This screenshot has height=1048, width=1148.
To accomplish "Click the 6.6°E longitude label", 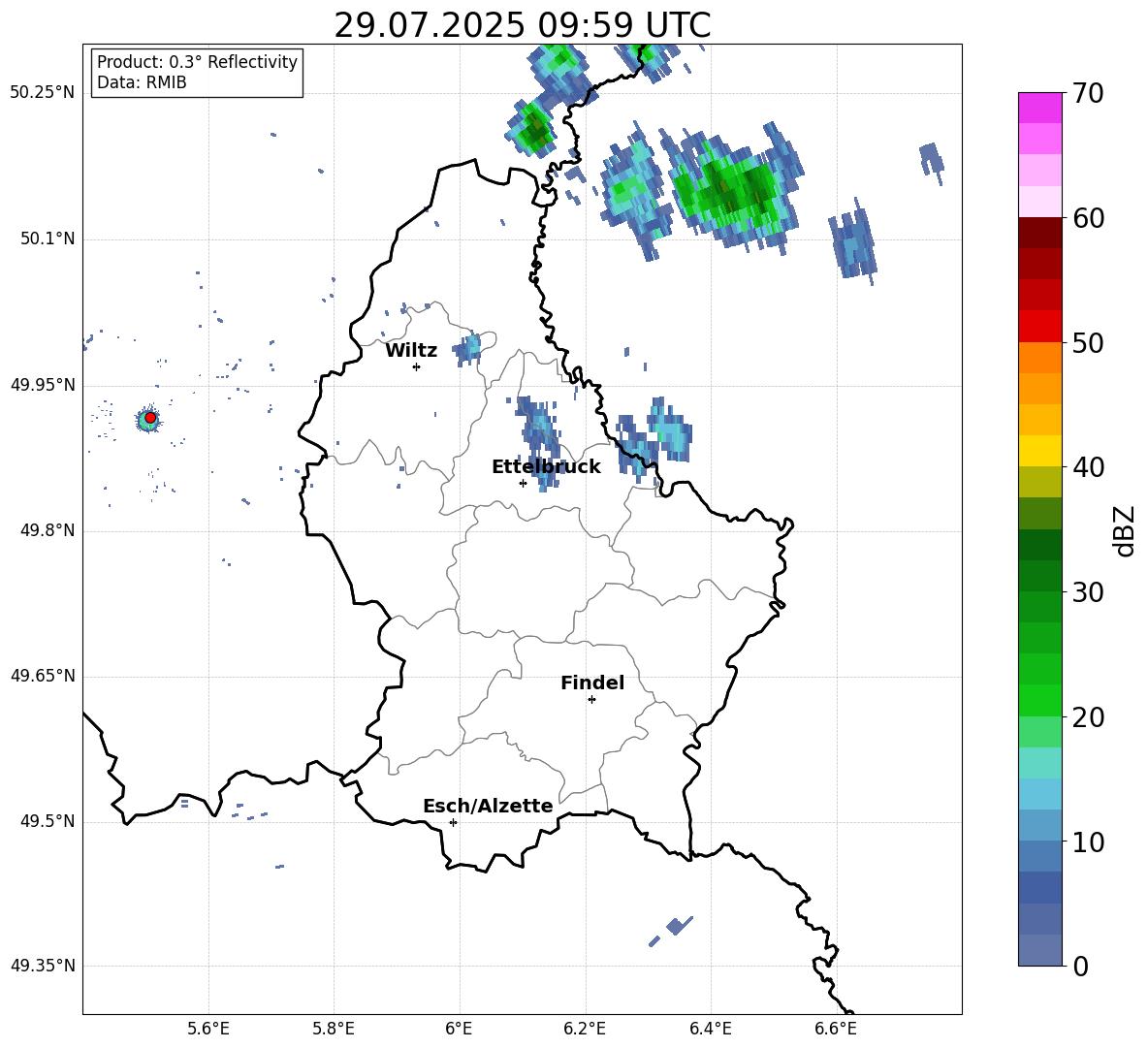I will (x=836, y=1029).
